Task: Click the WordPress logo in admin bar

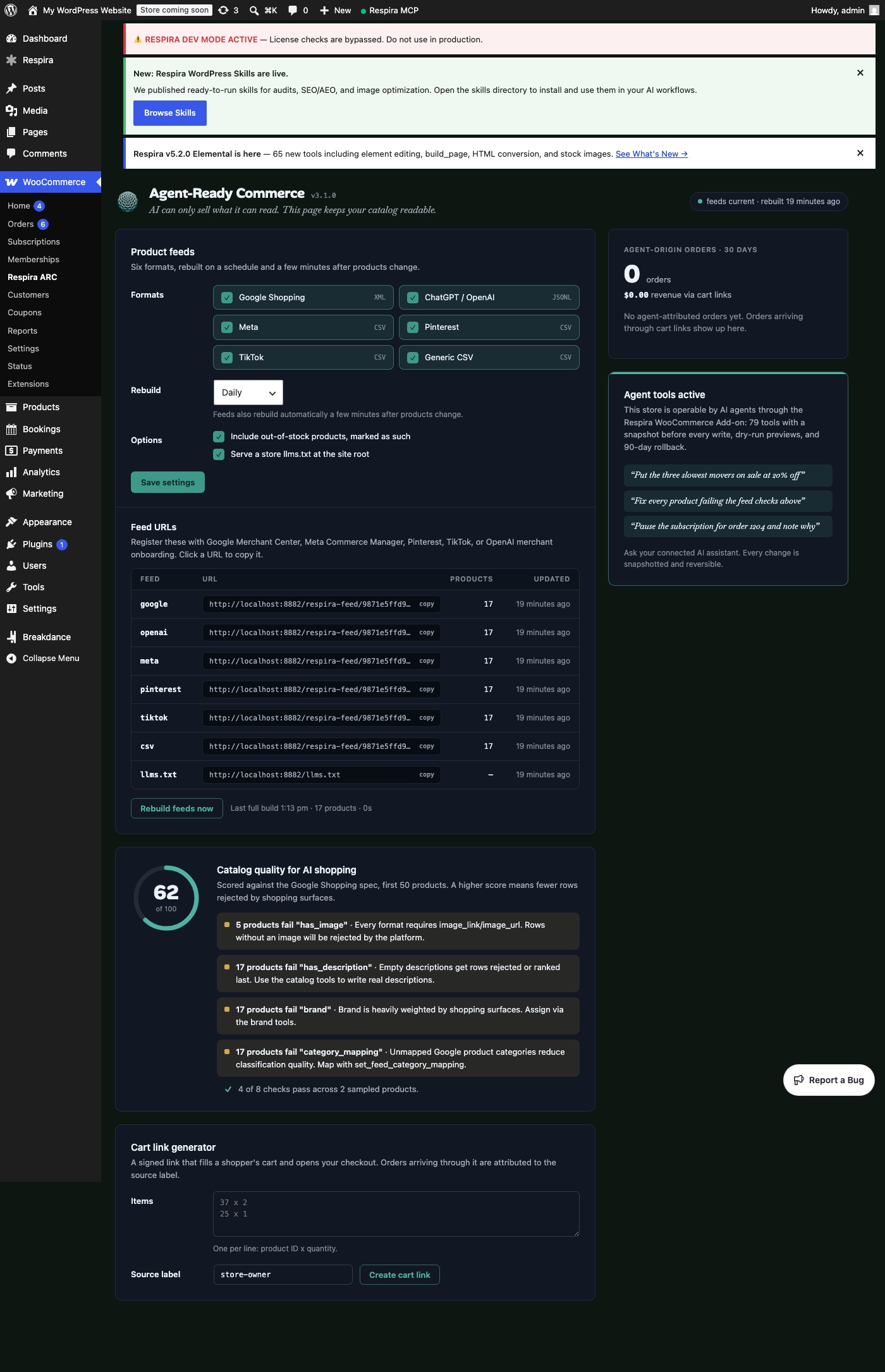Action: point(11,10)
